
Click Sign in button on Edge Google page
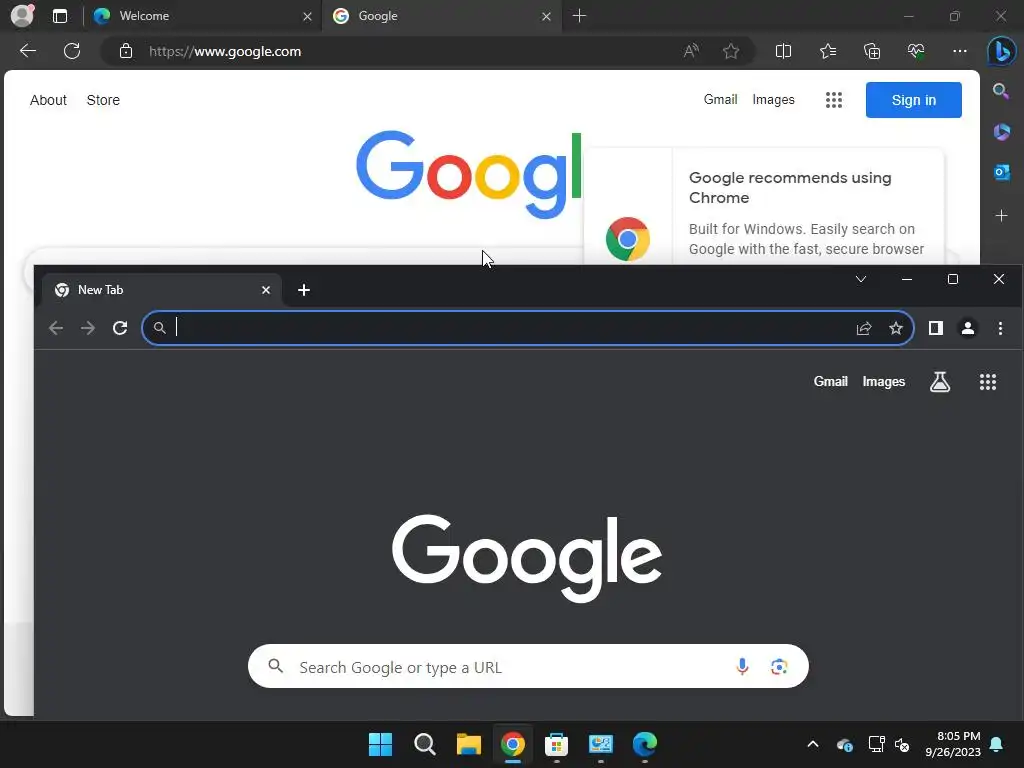click(914, 100)
